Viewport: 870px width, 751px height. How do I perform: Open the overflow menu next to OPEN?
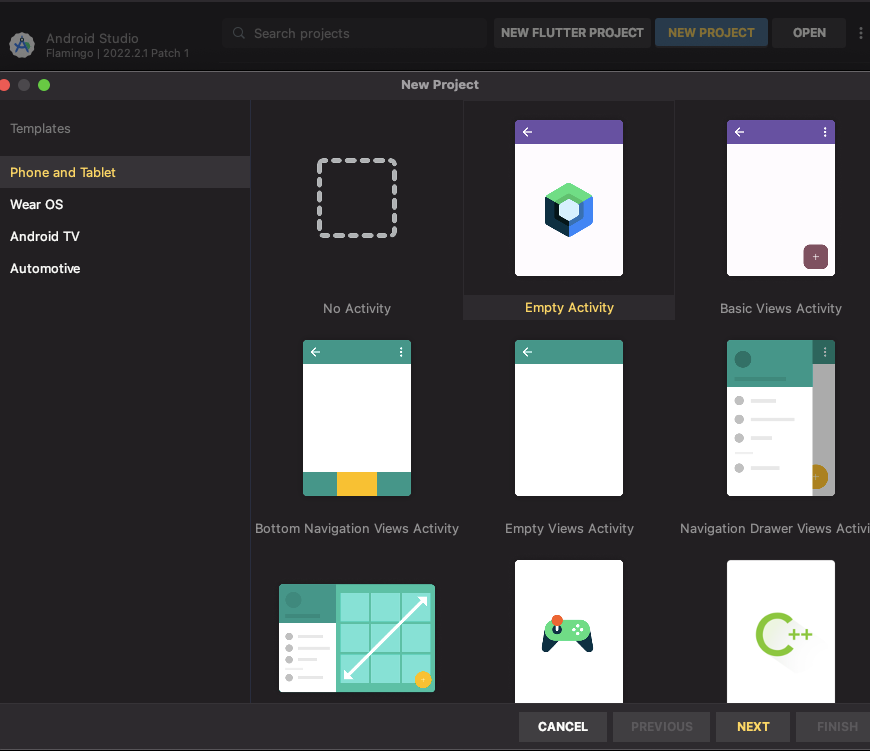(861, 32)
